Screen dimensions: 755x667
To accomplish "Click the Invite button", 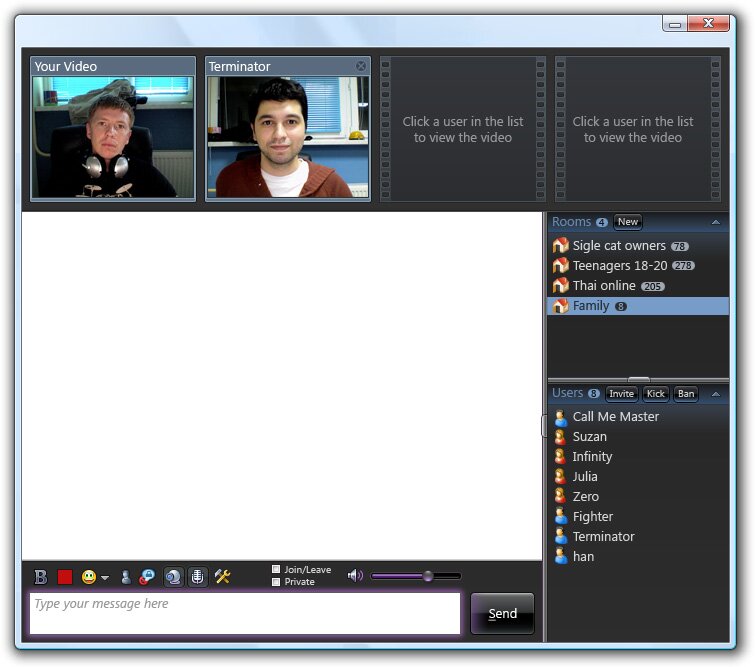I will [621, 393].
